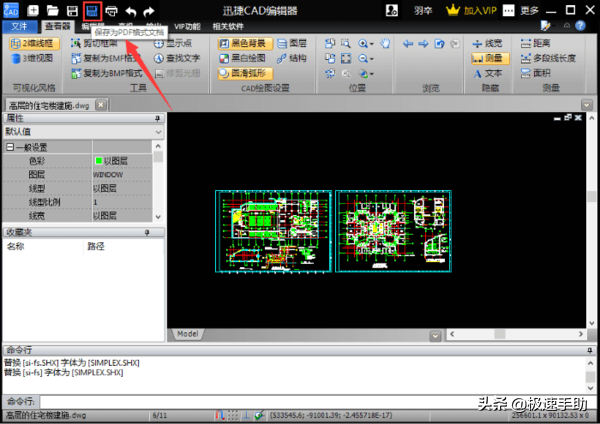Viewport: 600px width, 424px height.
Task: Toggle 黑白绘图 option
Action: pos(243,58)
